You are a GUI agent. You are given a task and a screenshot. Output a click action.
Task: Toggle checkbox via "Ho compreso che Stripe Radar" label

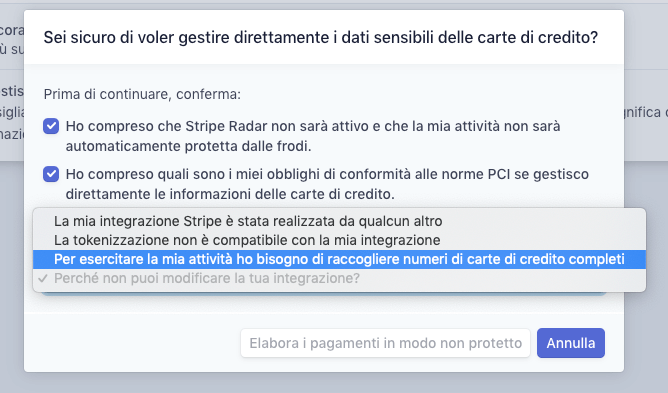(x=313, y=136)
